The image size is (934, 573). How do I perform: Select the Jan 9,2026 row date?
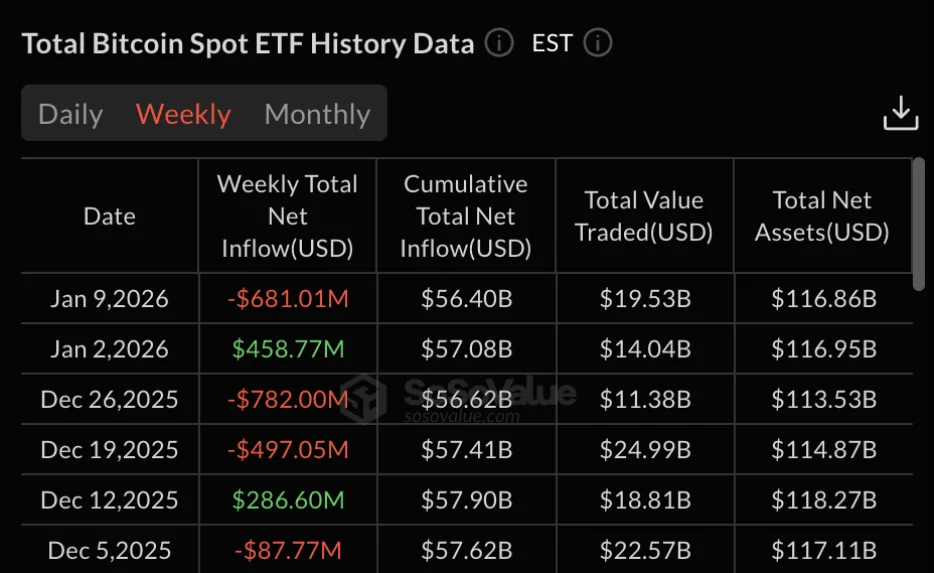click(x=110, y=298)
